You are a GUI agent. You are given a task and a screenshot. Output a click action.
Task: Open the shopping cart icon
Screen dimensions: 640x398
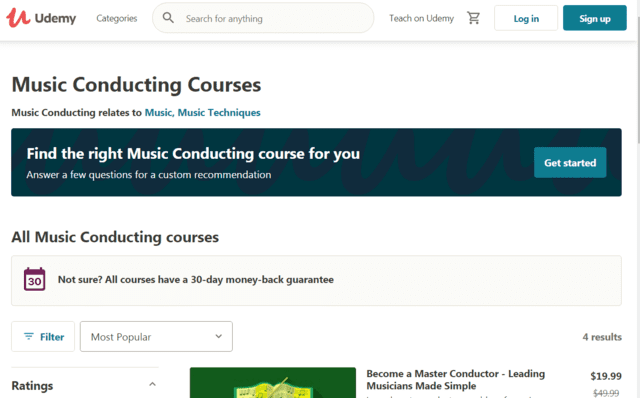tap(473, 18)
